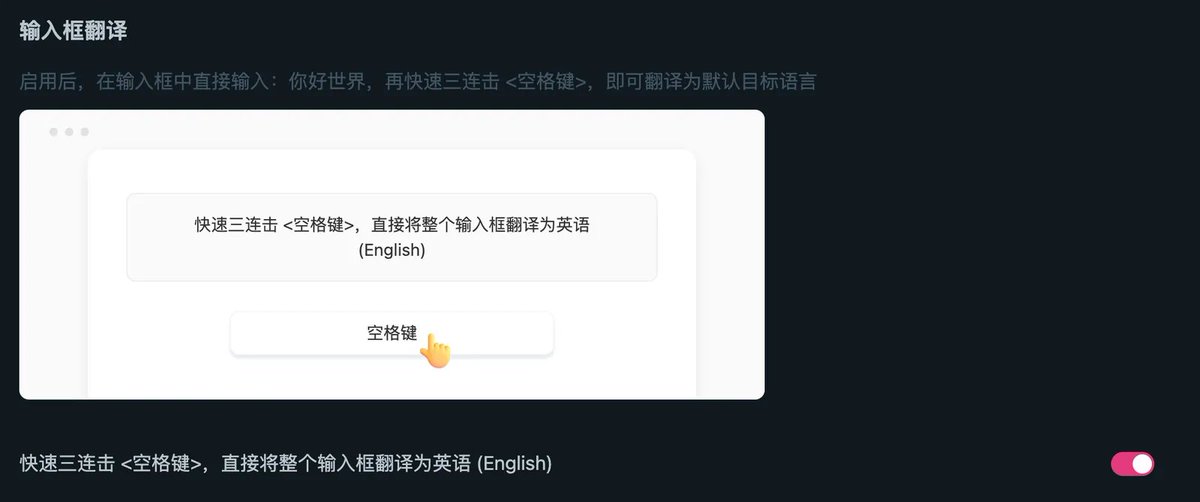The width and height of the screenshot is (1200, 502).
Task: Disable the triple-space translation toggle
Action: point(1132,464)
